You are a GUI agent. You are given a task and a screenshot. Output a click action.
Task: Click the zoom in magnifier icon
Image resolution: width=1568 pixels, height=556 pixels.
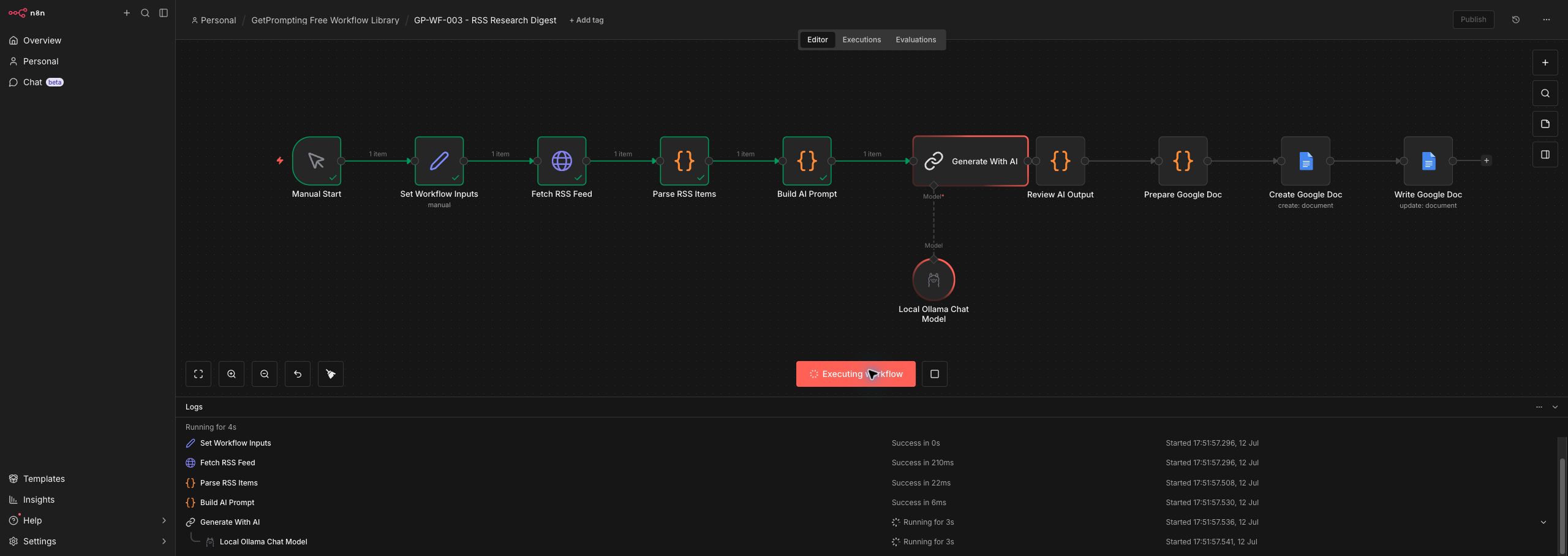tap(232, 374)
